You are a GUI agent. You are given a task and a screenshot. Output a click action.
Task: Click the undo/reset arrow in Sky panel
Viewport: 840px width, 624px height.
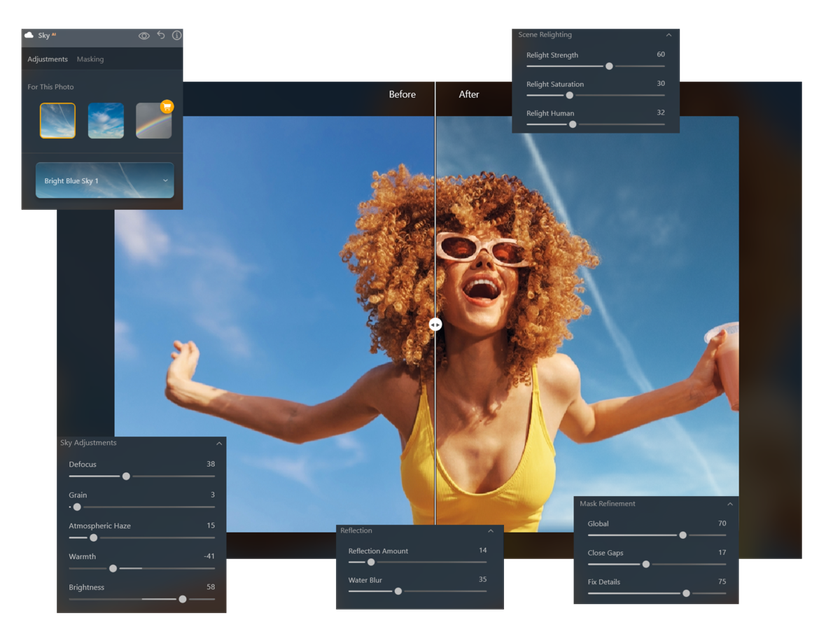[x=160, y=35]
